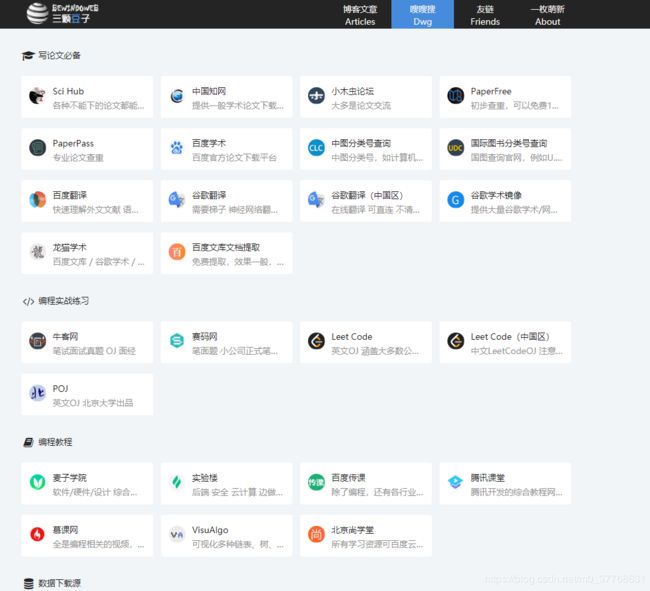This screenshot has width=650, height=591.
Task: Go to the Friends tab
Action: click(485, 15)
